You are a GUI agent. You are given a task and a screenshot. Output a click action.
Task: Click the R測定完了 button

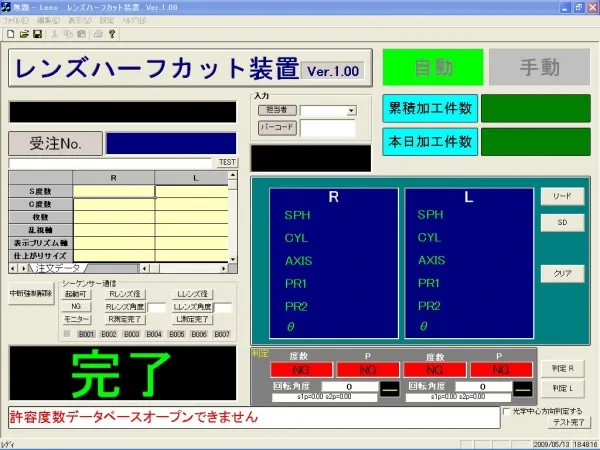[125, 319]
